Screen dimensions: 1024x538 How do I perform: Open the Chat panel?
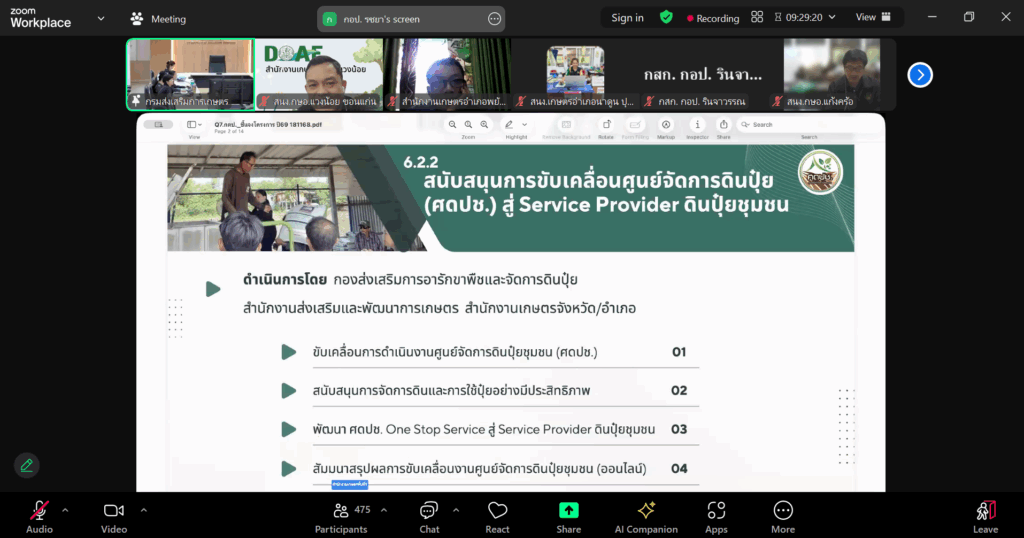click(x=429, y=516)
